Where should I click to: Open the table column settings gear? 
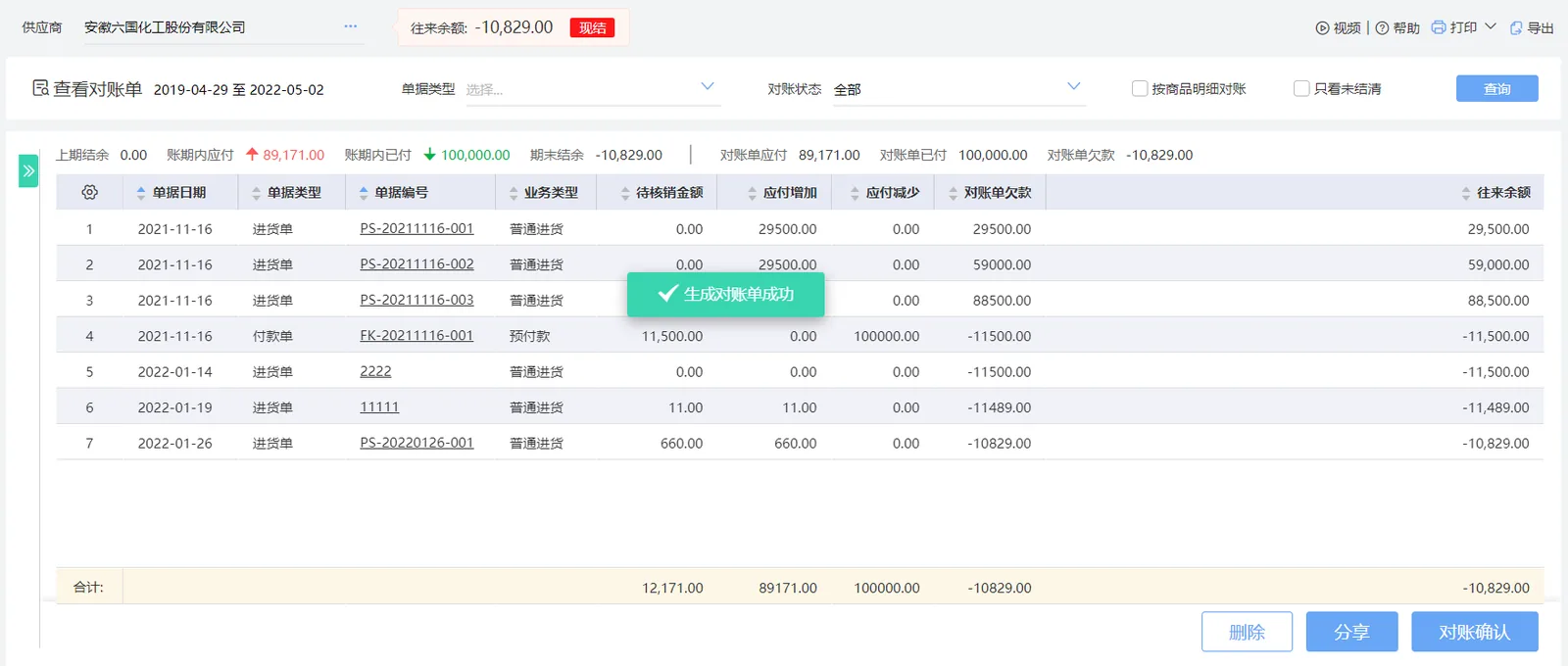89,192
